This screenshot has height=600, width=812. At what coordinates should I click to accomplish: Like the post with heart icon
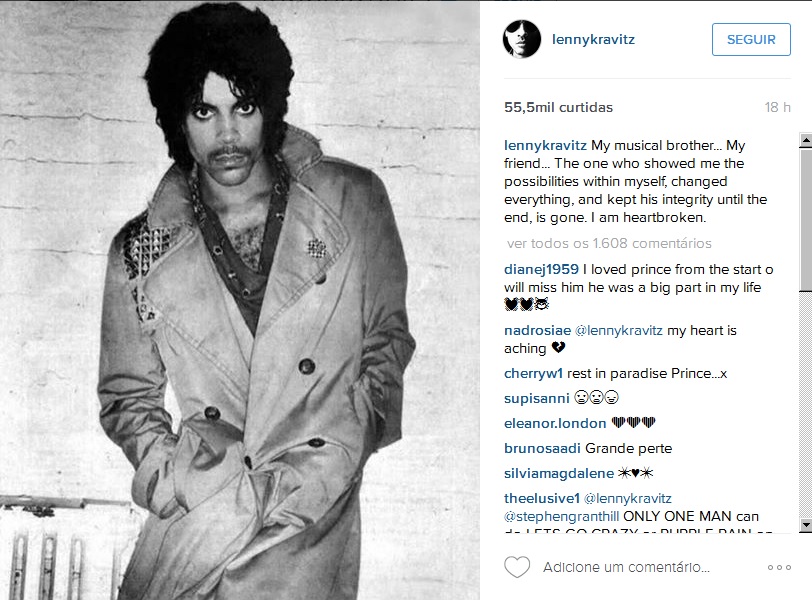click(517, 567)
